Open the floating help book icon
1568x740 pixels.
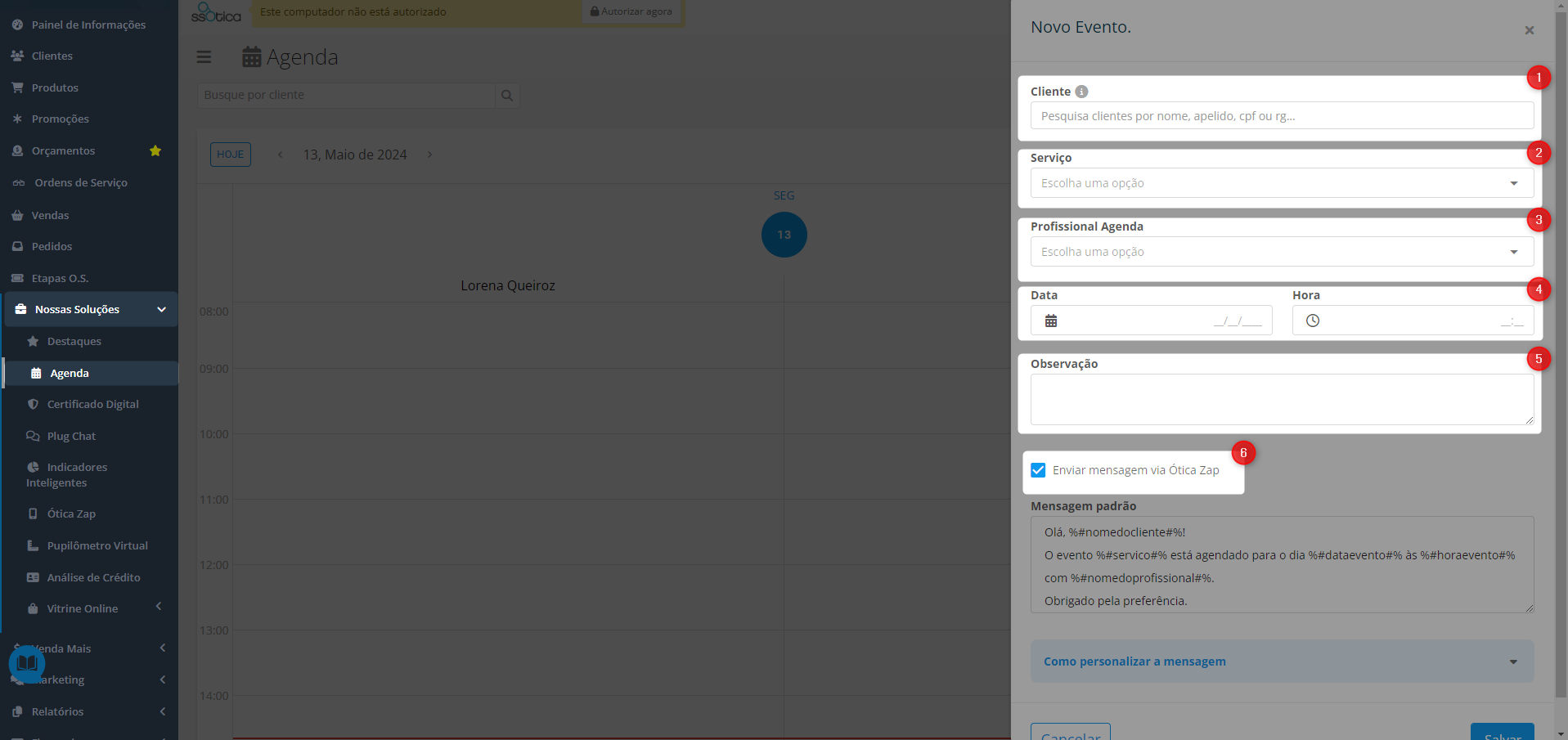27,663
